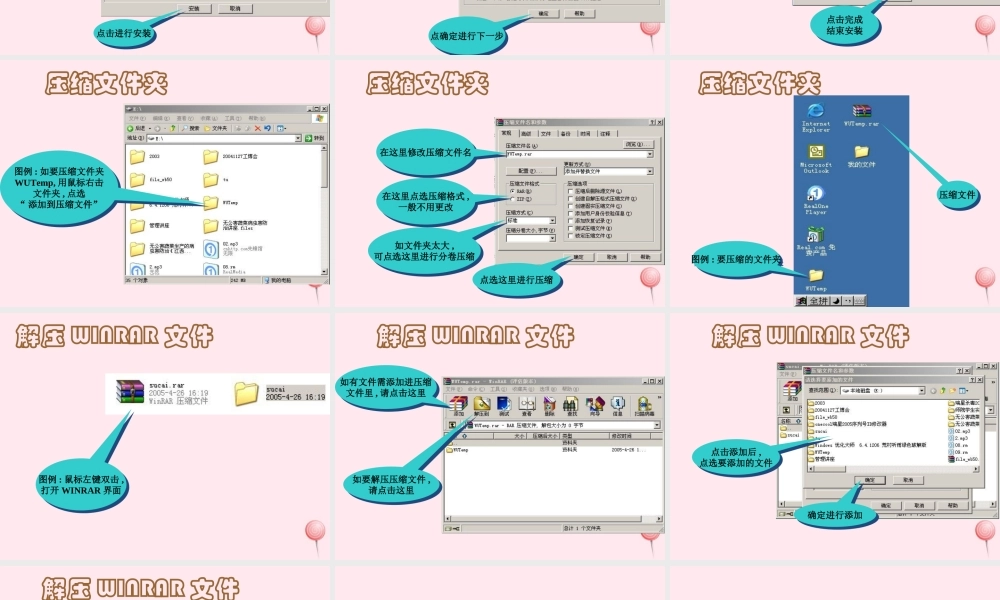Image resolution: width=1000 pixels, height=600 pixels.
Task: Open the 文件 menu in WinRAR window
Action: click(x=453, y=389)
